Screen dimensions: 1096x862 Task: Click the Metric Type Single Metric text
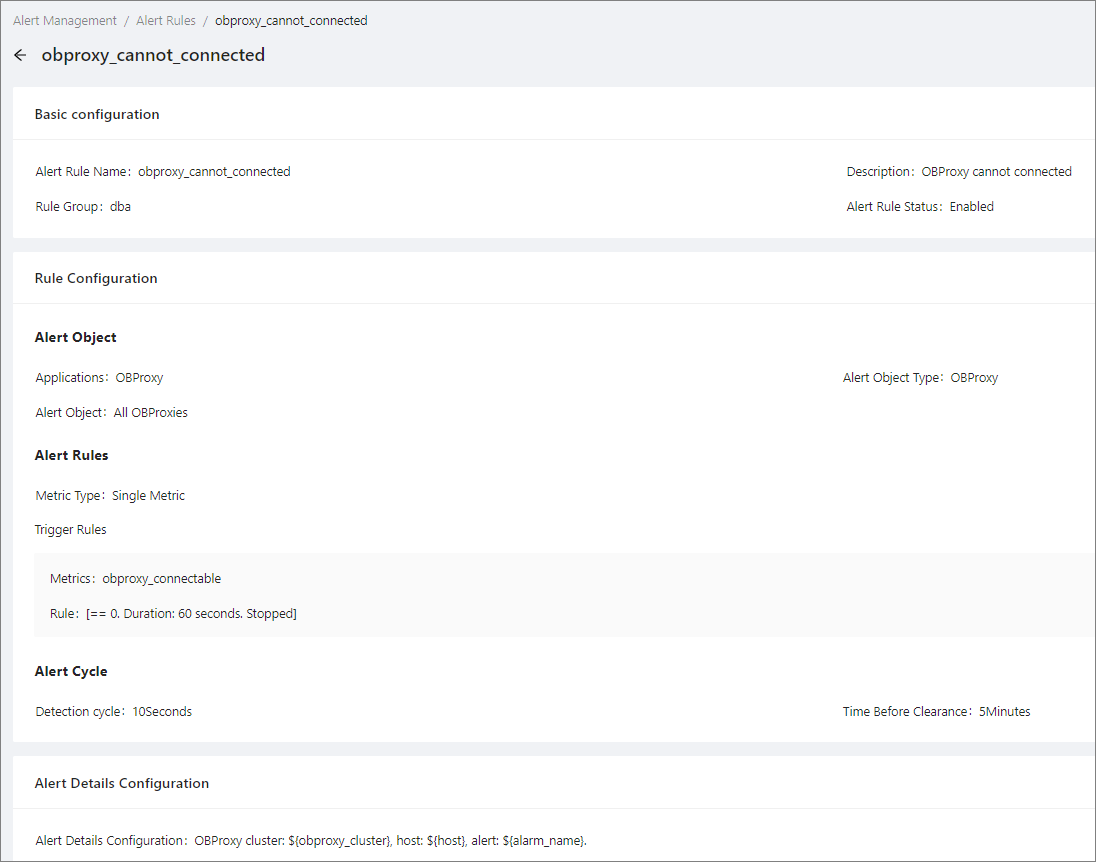click(x=148, y=496)
